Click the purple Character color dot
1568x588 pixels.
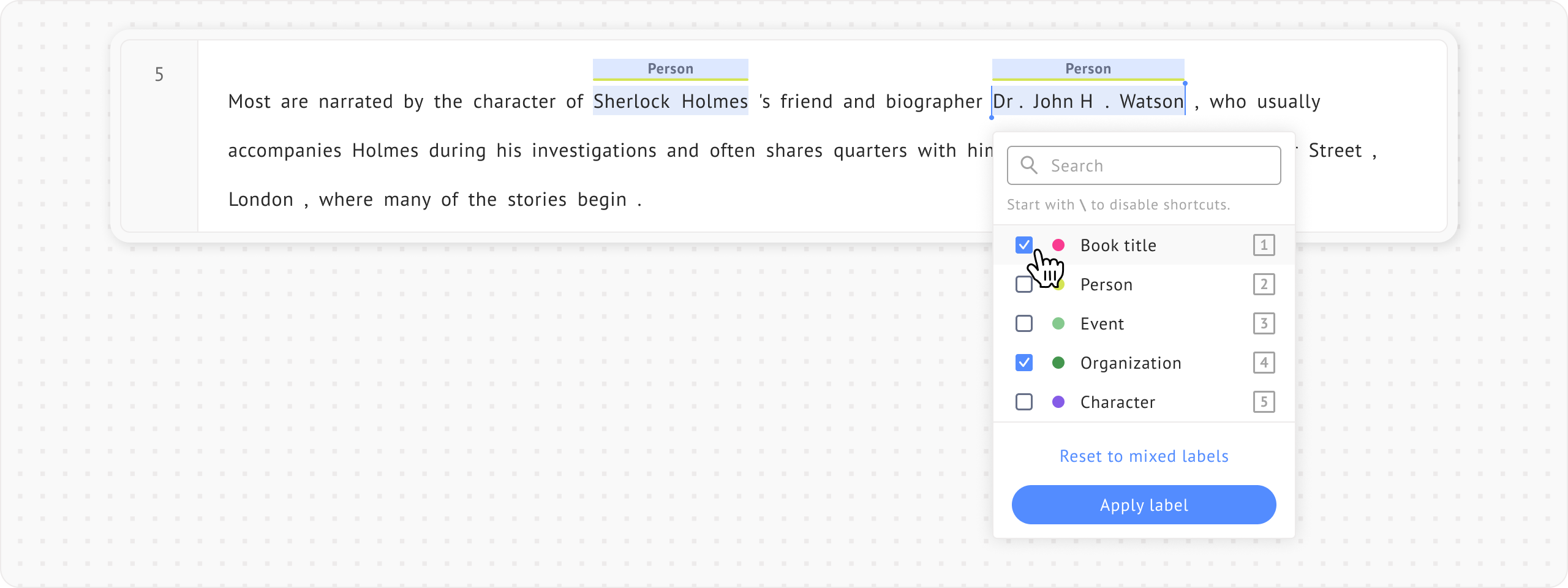(x=1058, y=402)
